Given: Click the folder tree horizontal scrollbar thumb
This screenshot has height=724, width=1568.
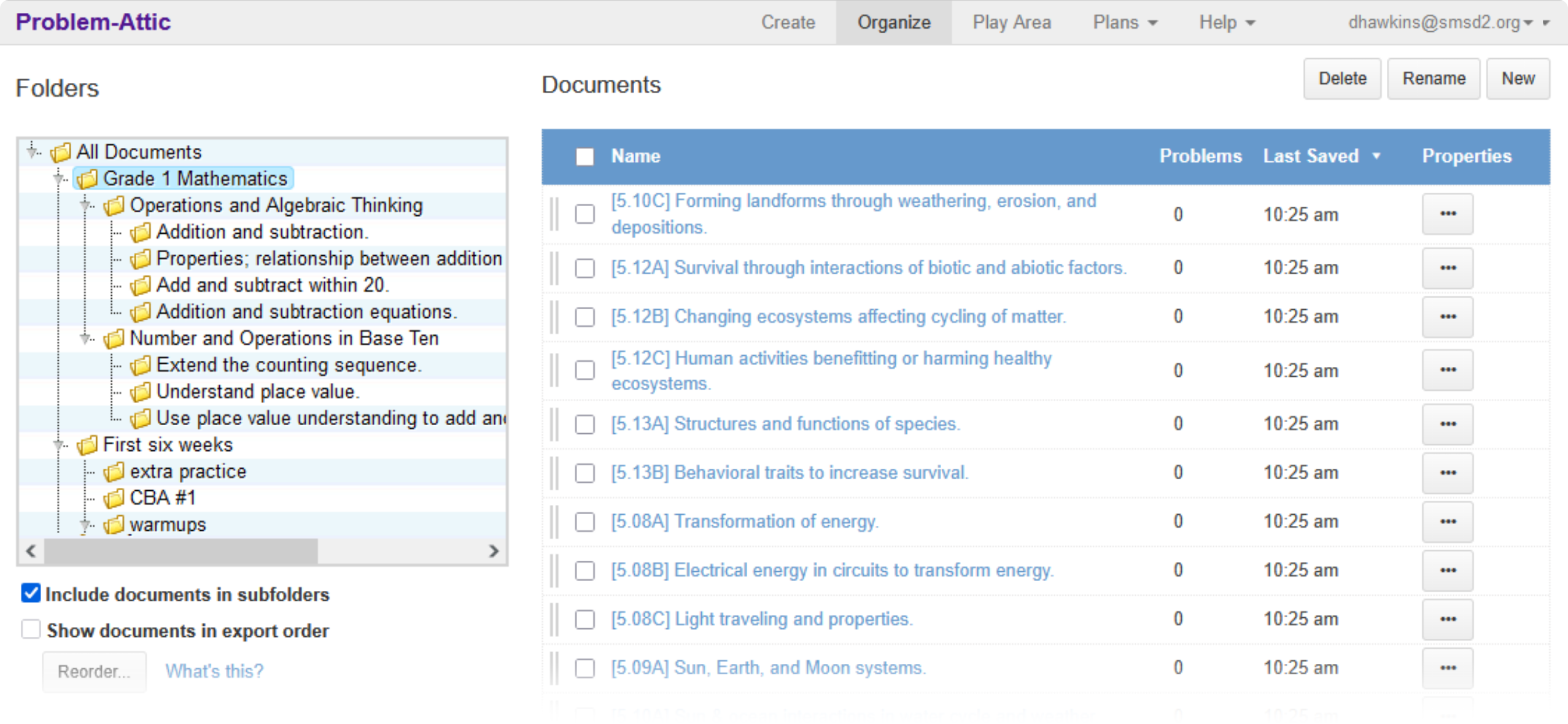Looking at the screenshot, I should click(x=181, y=551).
